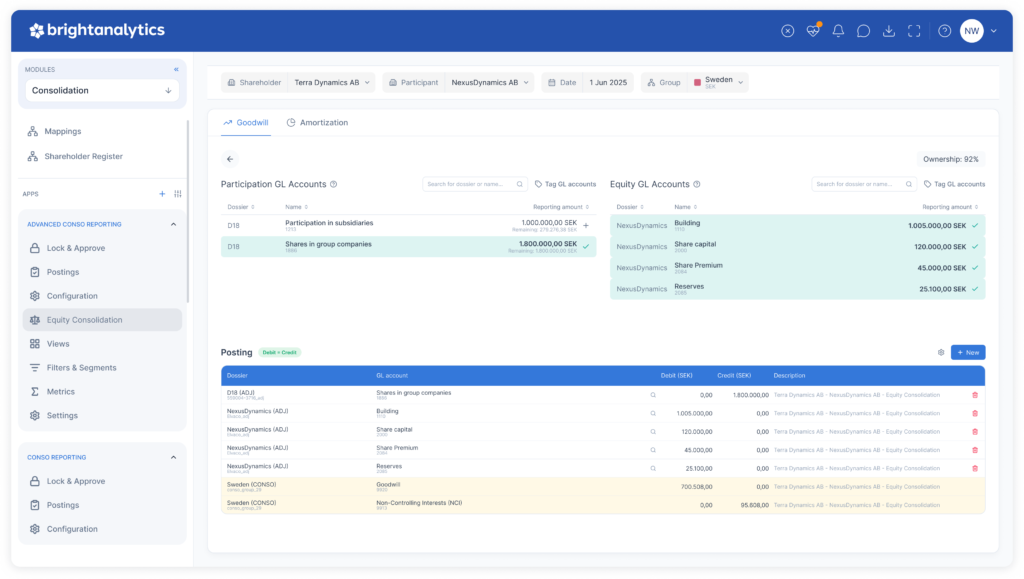Image resolution: width=1024 pixels, height=579 pixels.
Task: Search in the Equity GL Accounts field
Action: (864, 184)
